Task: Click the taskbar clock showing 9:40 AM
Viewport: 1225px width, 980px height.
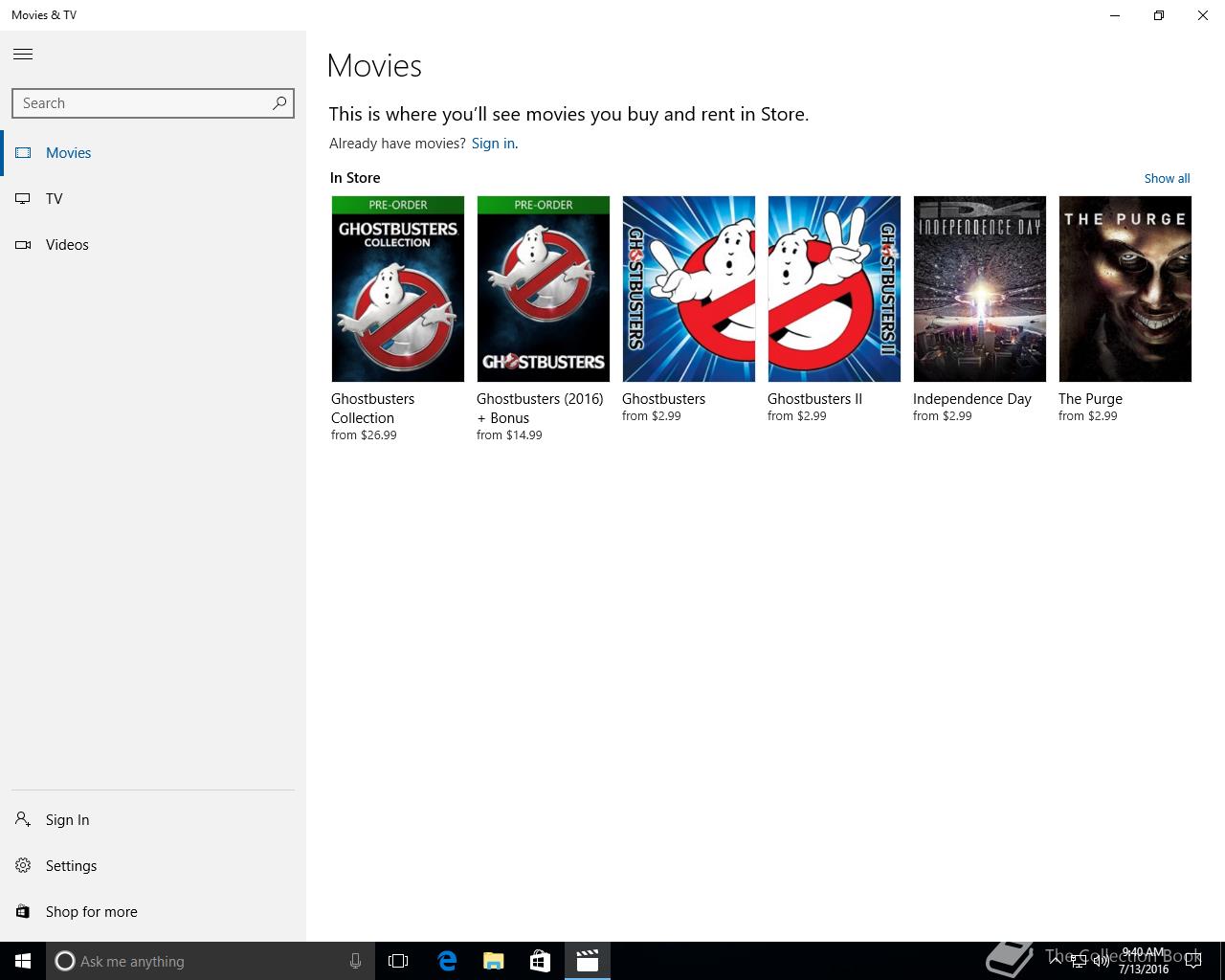Action: click(1144, 961)
